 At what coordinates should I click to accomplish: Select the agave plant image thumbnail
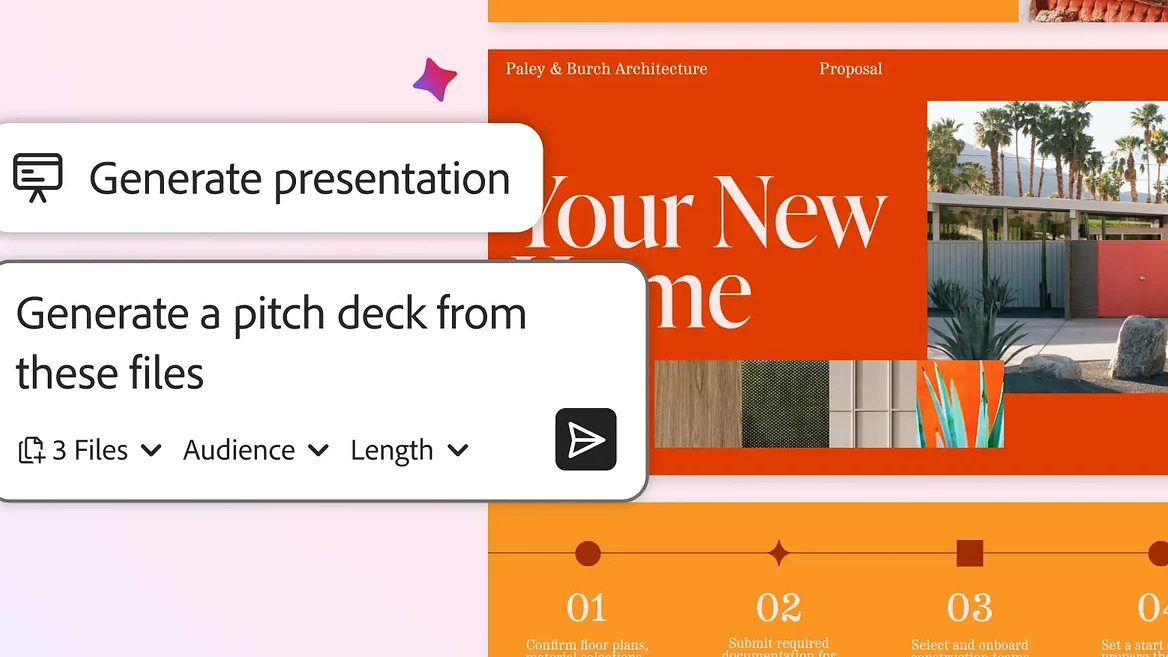960,405
